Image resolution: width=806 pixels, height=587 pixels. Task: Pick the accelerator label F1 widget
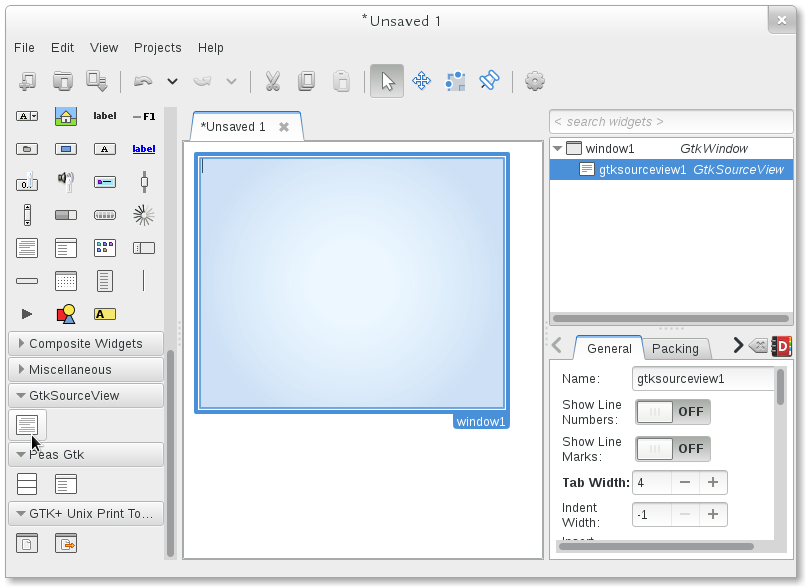click(144, 116)
